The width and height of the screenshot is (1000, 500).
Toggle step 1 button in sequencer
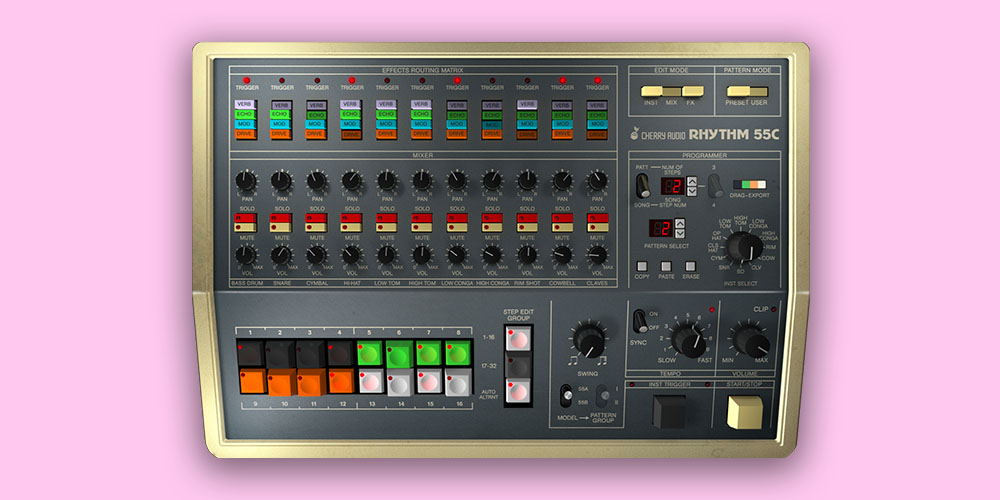251,353
